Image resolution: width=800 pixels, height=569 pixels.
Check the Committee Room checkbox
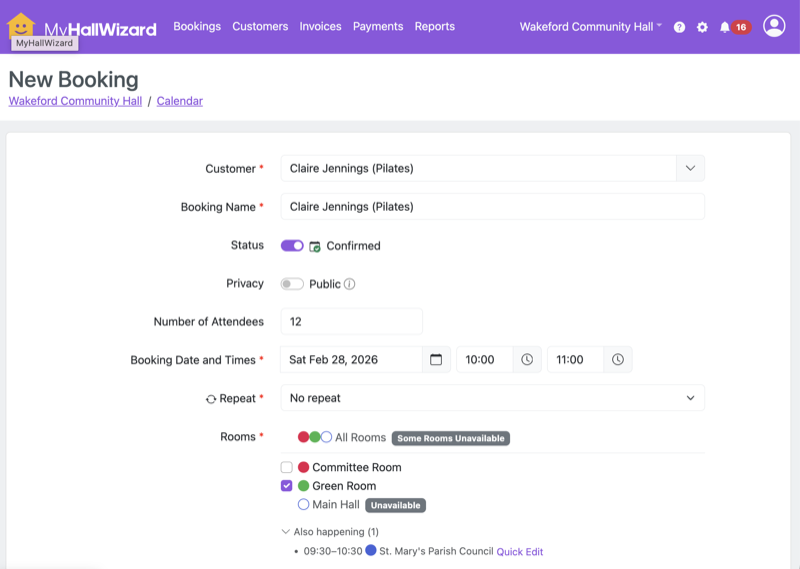(x=286, y=467)
